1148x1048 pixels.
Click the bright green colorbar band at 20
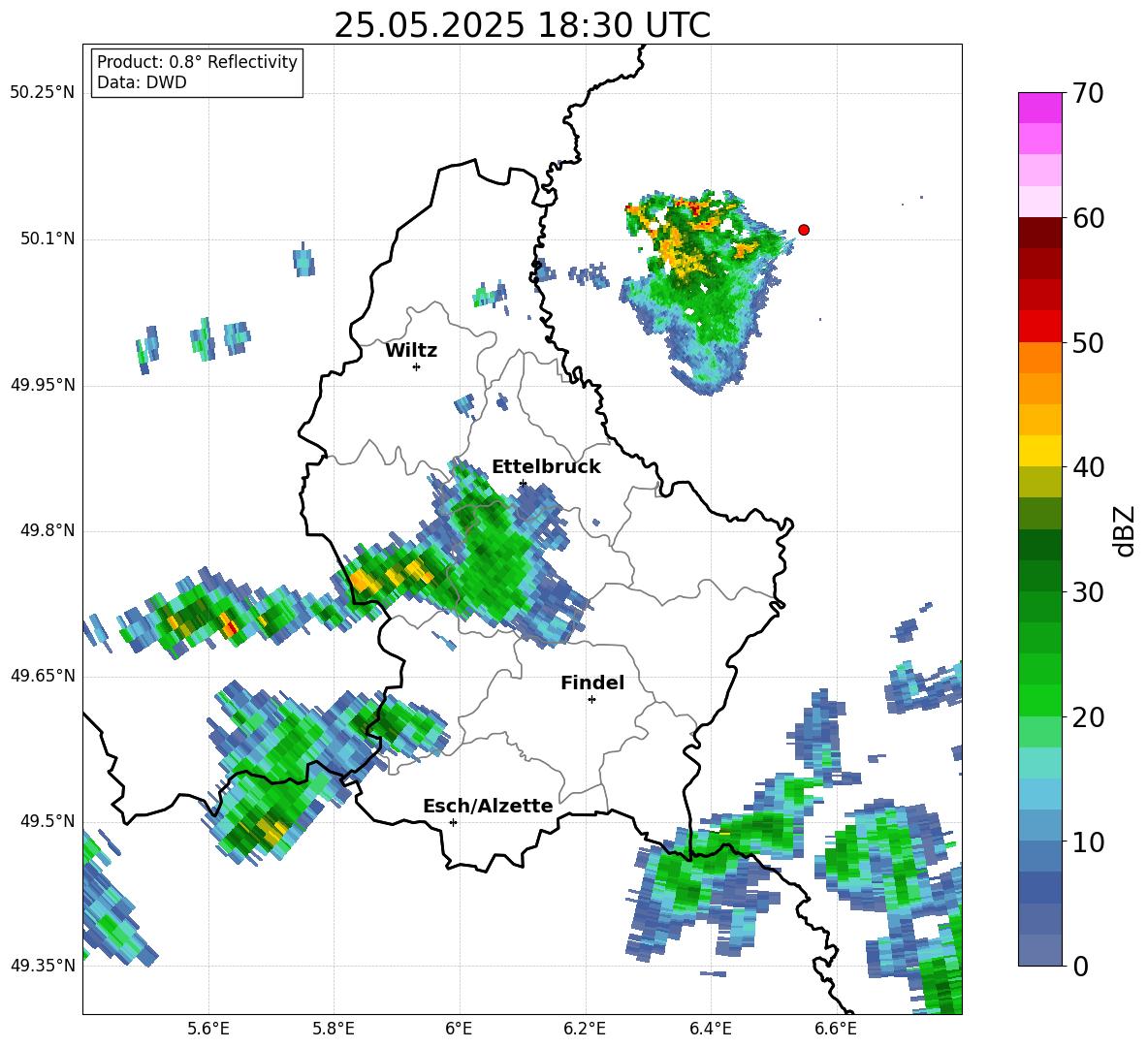click(x=1039, y=700)
